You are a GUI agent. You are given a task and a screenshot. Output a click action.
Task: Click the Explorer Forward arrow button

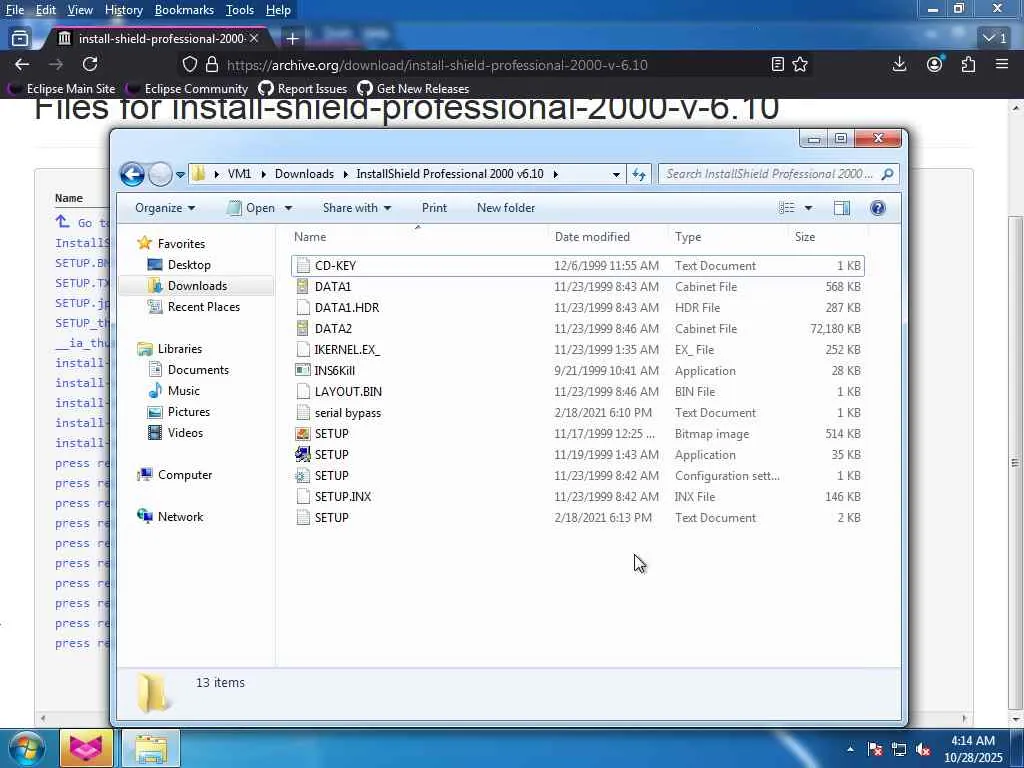click(x=160, y=174)
